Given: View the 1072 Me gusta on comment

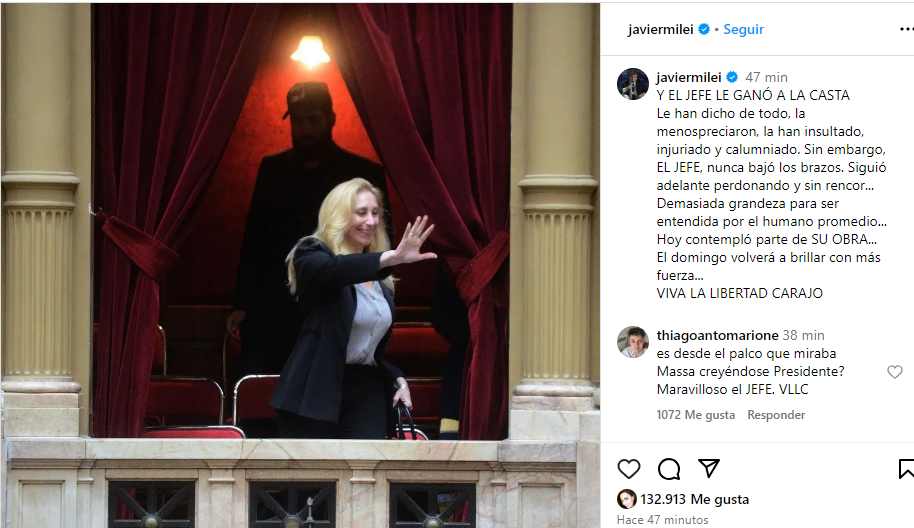Looking at the screenshot, I should [695, 415].
